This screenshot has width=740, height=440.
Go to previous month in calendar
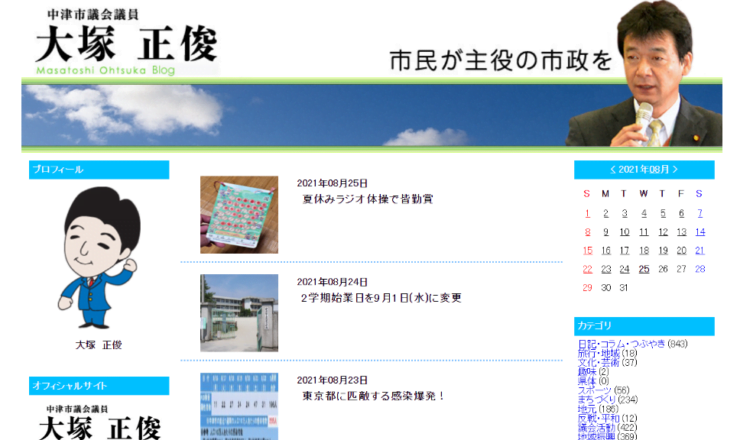click(613, 169)
